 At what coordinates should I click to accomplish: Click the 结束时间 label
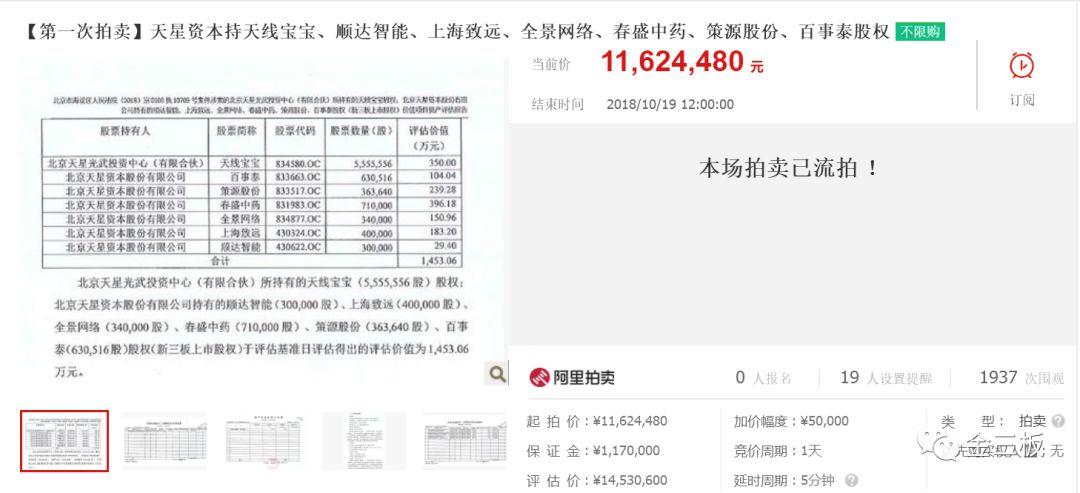click(x=557, y=105)
